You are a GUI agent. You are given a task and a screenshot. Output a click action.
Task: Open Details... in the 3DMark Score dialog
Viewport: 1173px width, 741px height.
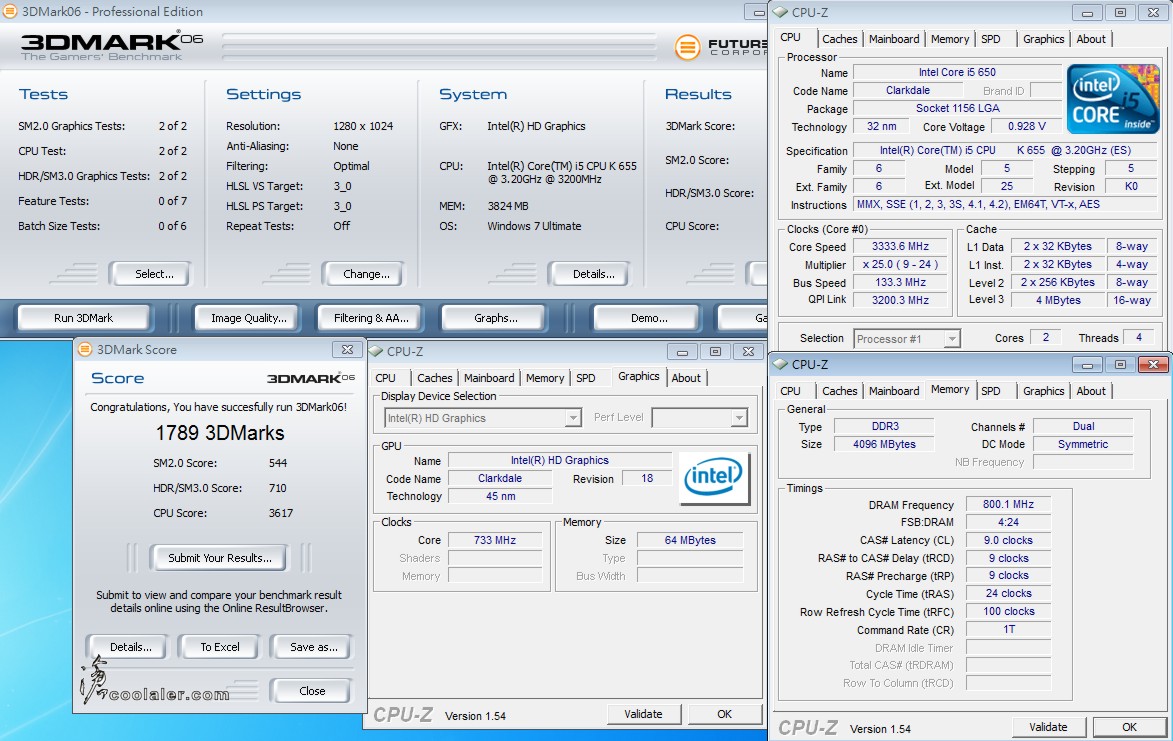(127, 648)
